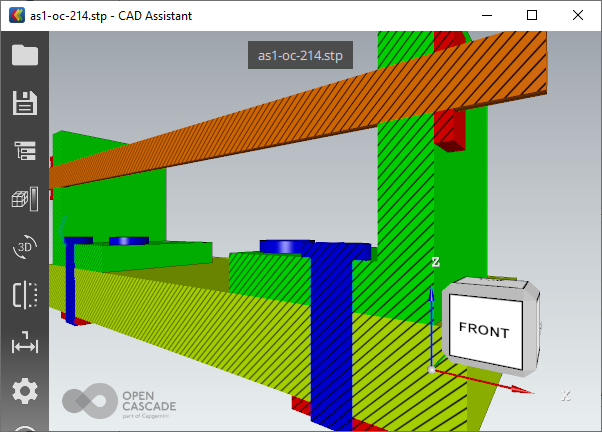Click the top face of view cube
The width and height of the screenshot is (602, 432).
(x=491, y=287)
